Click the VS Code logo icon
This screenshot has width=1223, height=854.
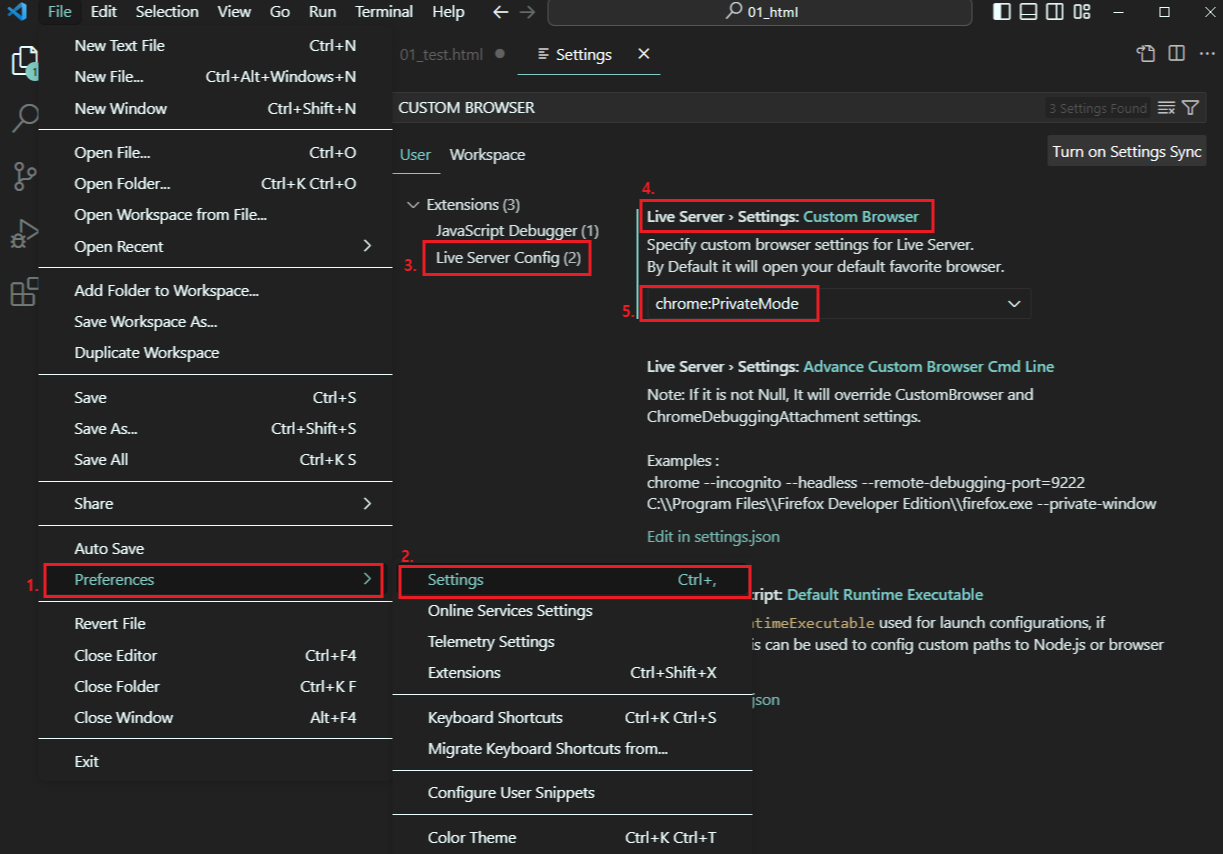(17, 12)
